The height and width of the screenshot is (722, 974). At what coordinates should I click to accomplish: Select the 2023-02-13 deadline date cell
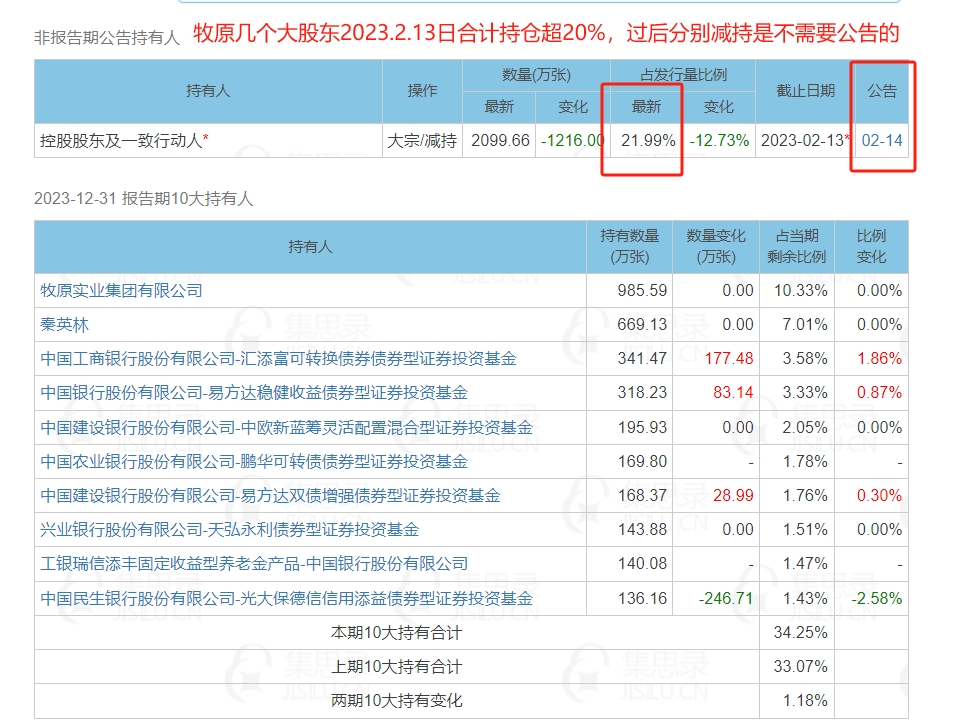click(805, 140)
